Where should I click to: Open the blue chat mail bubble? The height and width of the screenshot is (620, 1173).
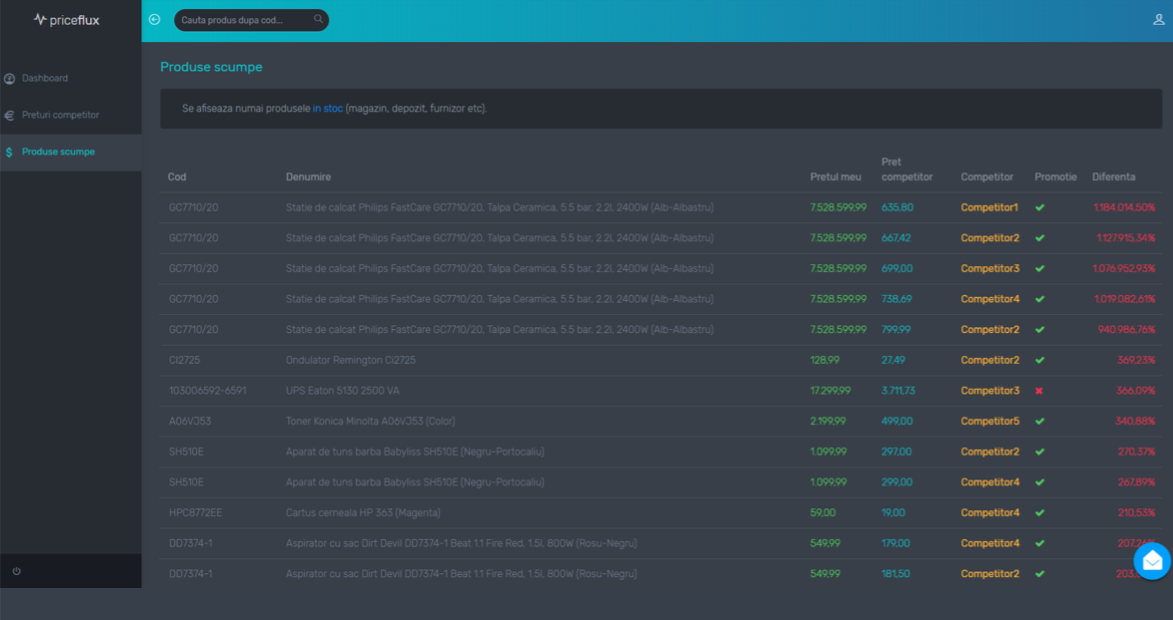(1152, 561)
